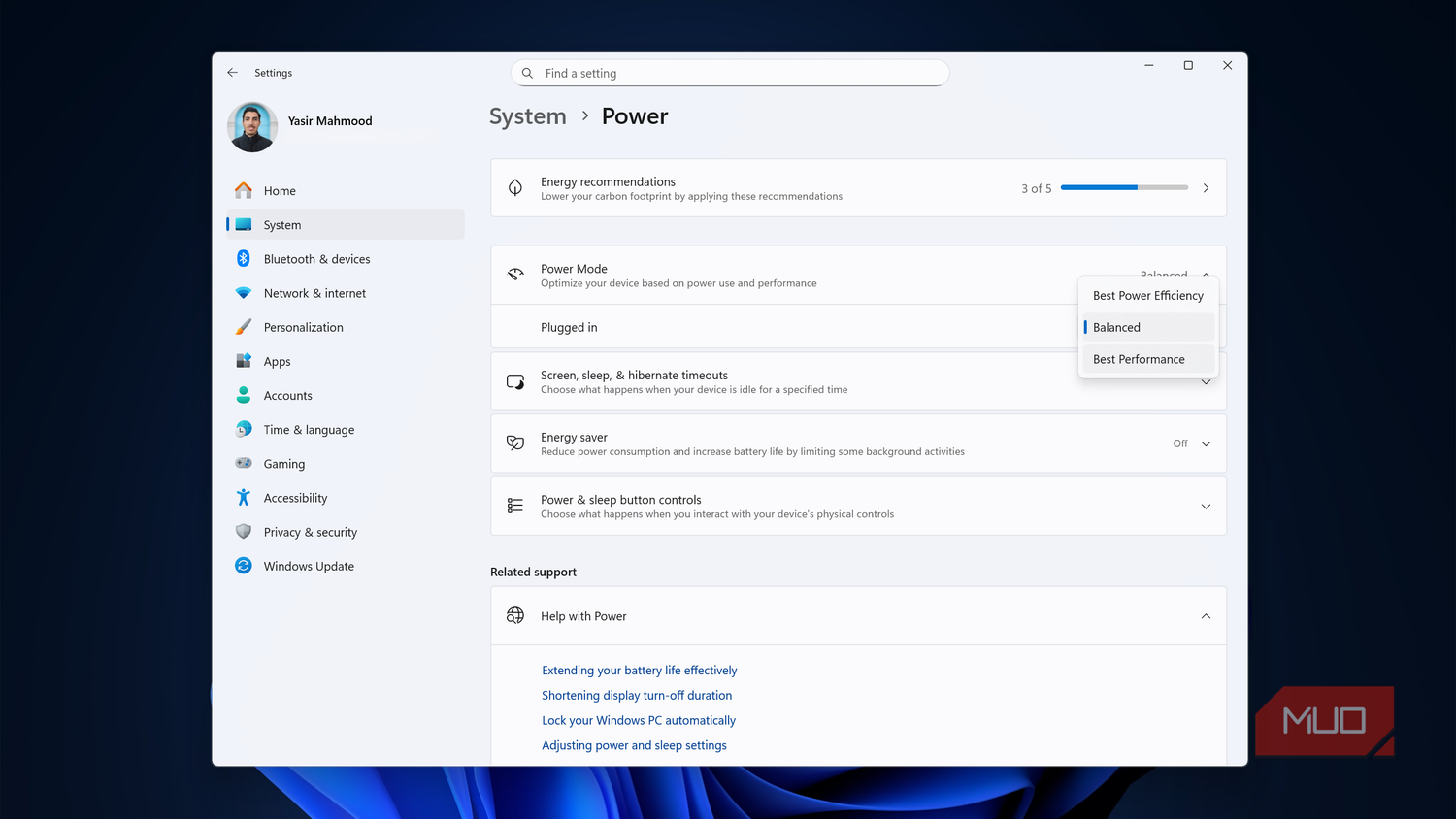Click the 3 of 5 recommendations count
This screenshot has height=819, width=1456.
(x=1036, y=188)
